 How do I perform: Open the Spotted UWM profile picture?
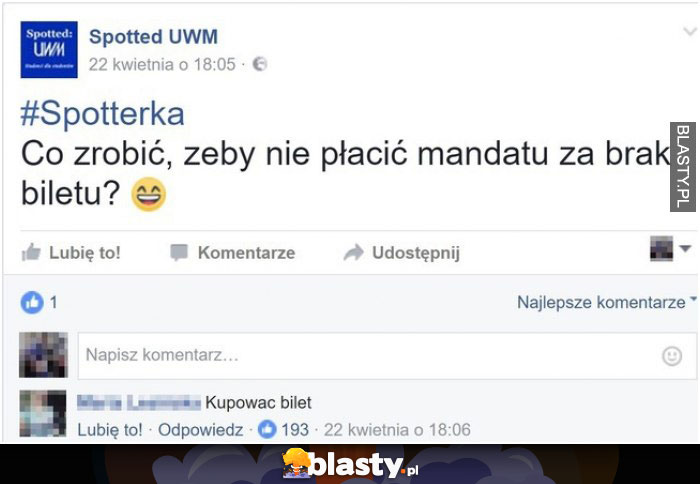click(x=49, y=50)
